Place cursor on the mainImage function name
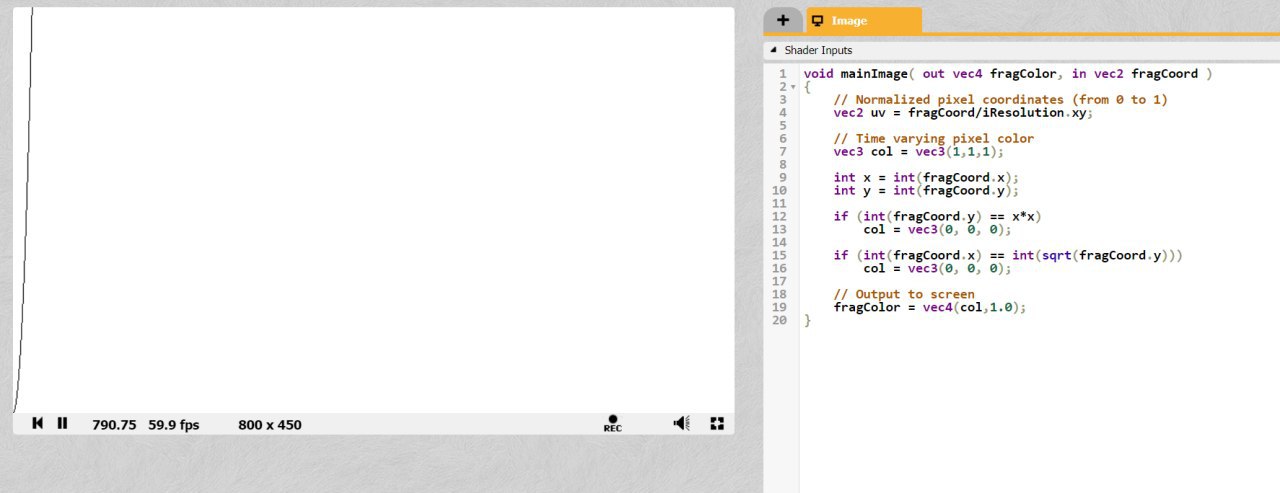Viewport: 1280px width, 493px height. [873, 74]
